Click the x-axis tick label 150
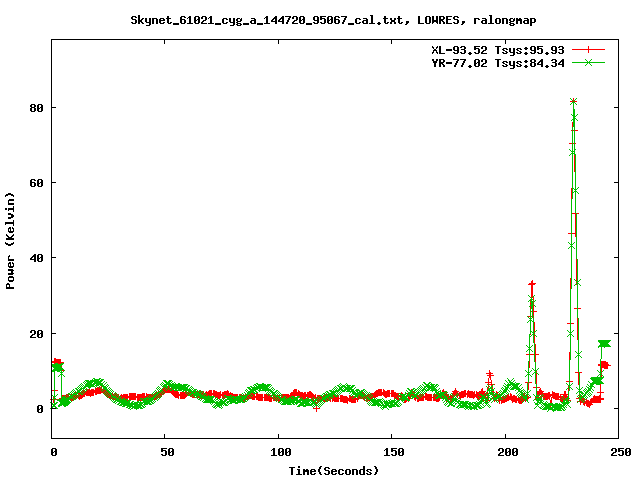This screenshot has height=480, width=640. pos(392,453)
